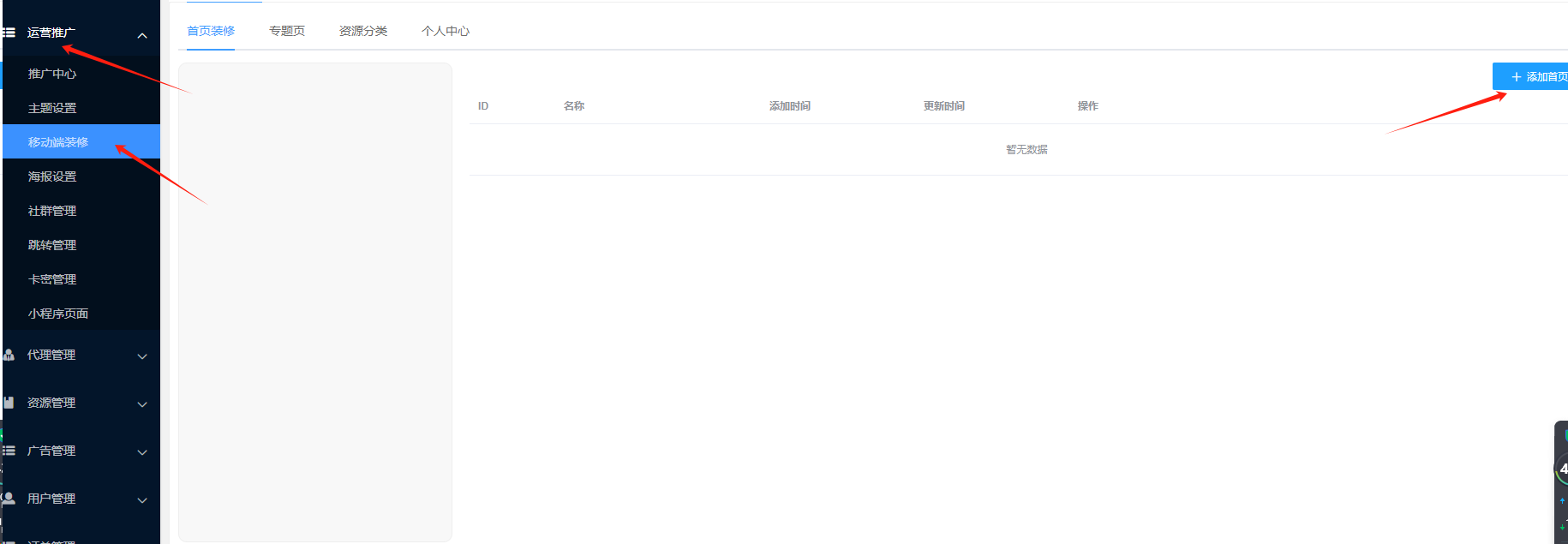
Task: Click the 更新时间 column header
Action: pos(944,106)
